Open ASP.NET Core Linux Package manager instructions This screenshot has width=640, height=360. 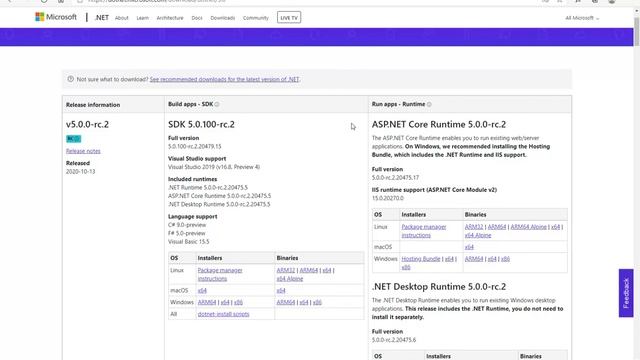[424, 231]
